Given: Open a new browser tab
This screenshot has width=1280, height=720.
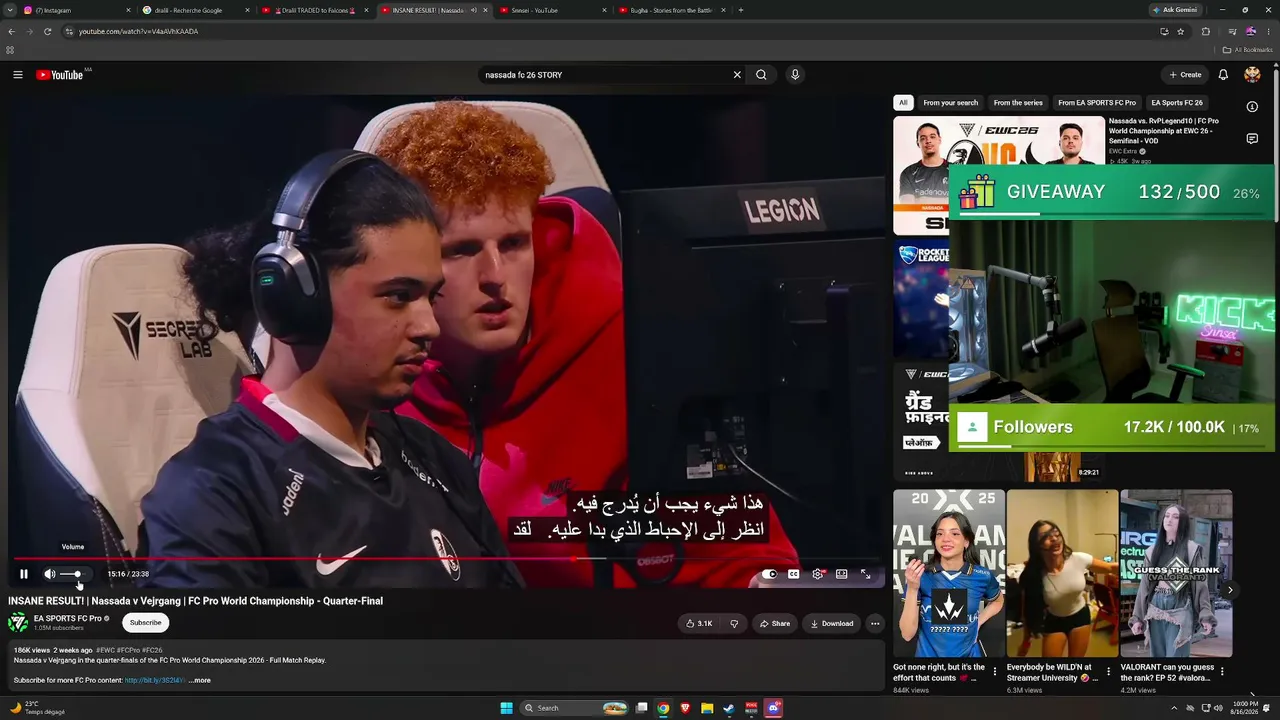Looking at the screenshot, I should 740,10.
